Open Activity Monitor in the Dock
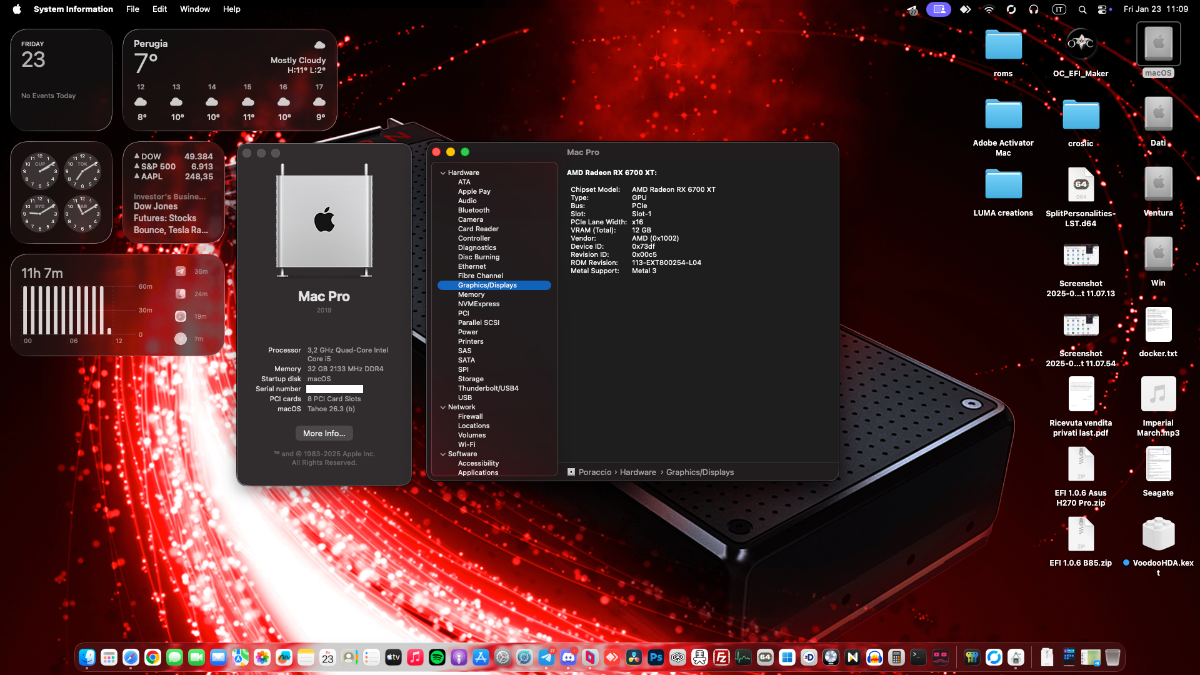The image size is (1200, 675). pyautogui.click(x=743, y=658)
